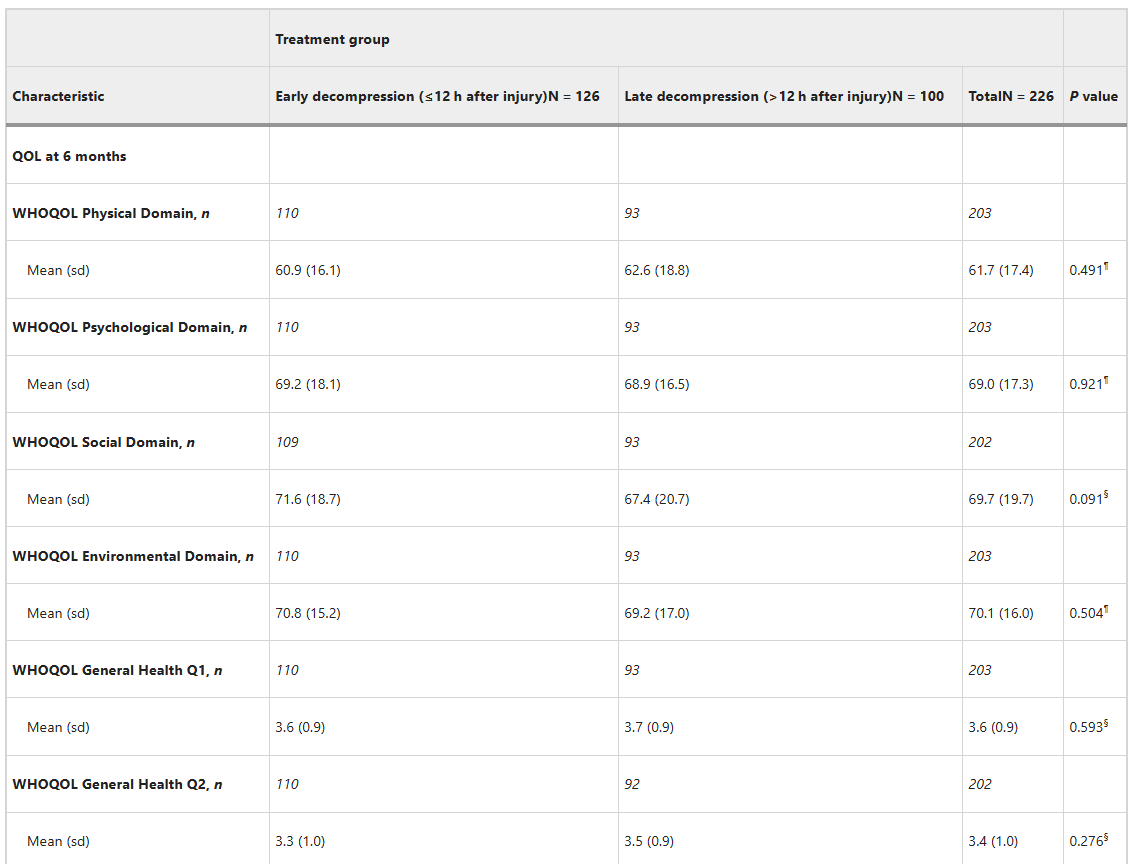Click the Social Domain count '109'
1132x864 pixels.
(x=287, y=442)
